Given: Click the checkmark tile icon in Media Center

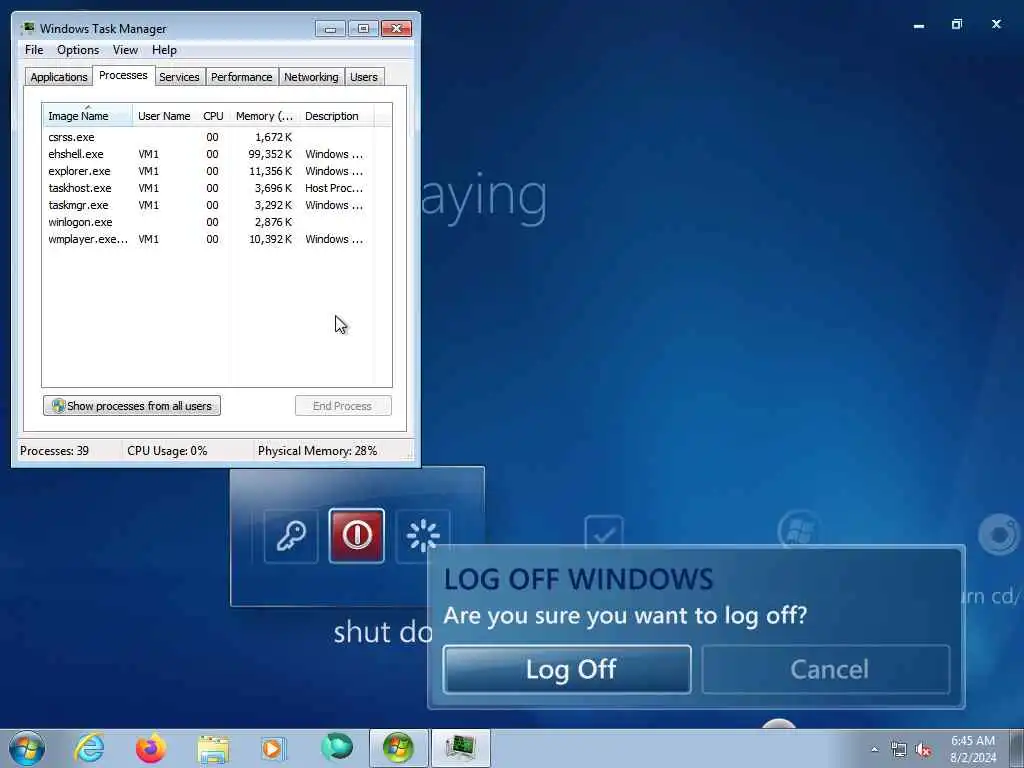Looking at the screenshot, I should [604, 533].
